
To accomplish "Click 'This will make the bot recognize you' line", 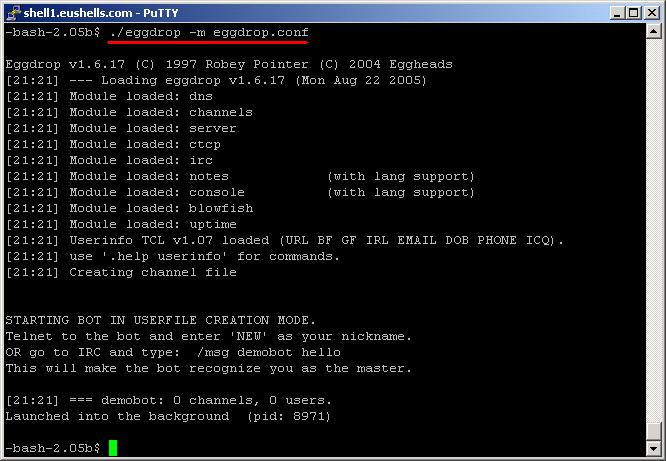I will pos(209,368).
